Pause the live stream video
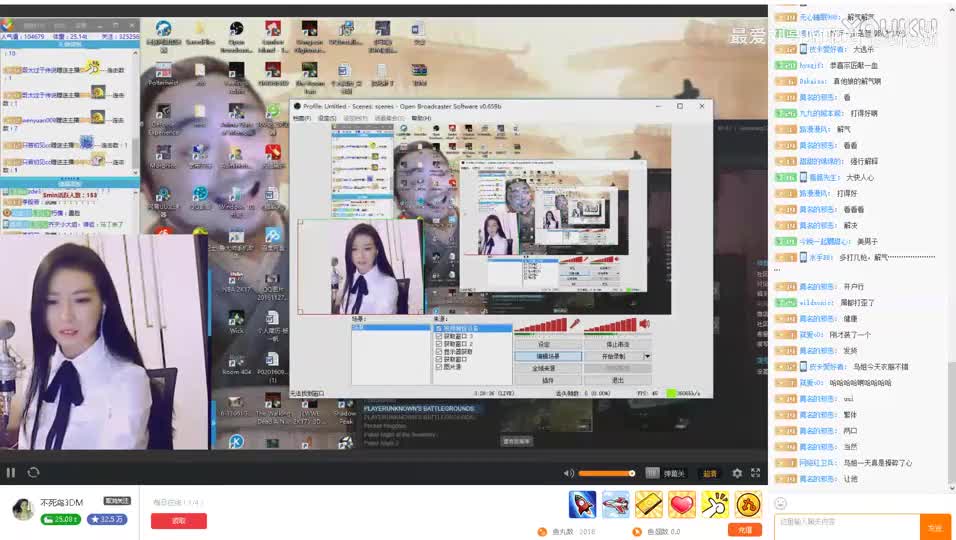Screen dimensions: 956x540 pyautogui.click(x=10, y=472)
